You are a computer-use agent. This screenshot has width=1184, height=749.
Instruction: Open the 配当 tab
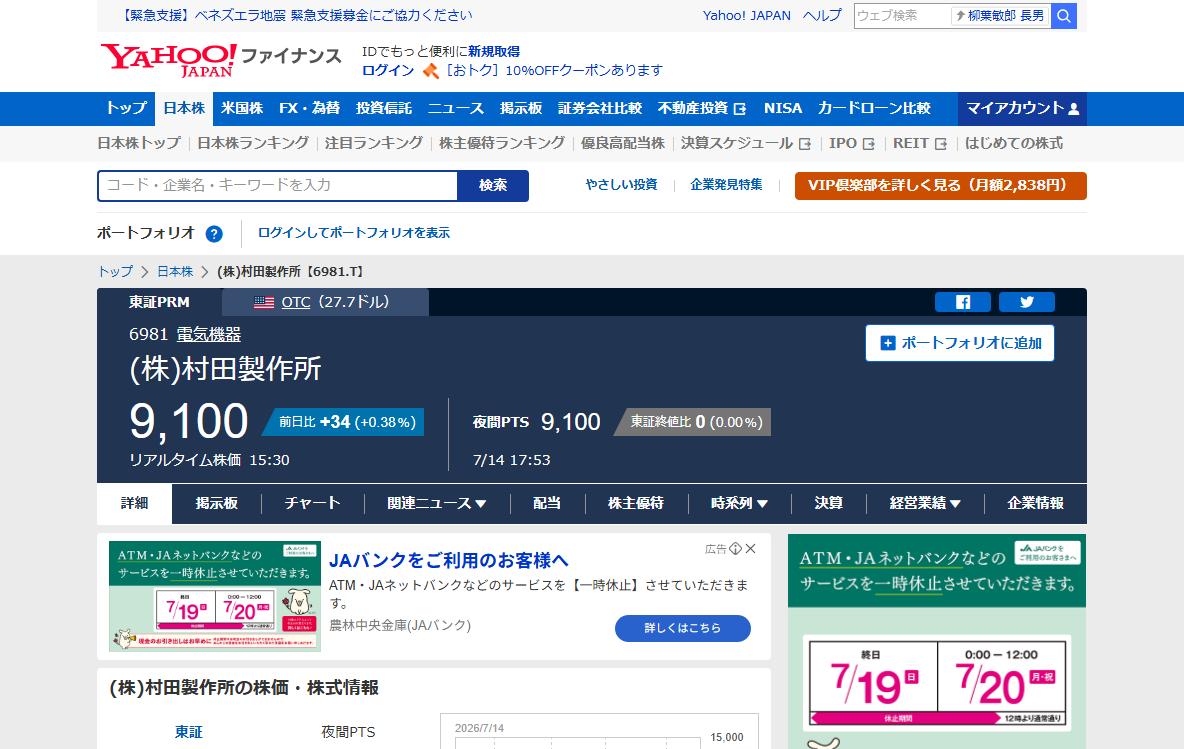coord(547,504)
